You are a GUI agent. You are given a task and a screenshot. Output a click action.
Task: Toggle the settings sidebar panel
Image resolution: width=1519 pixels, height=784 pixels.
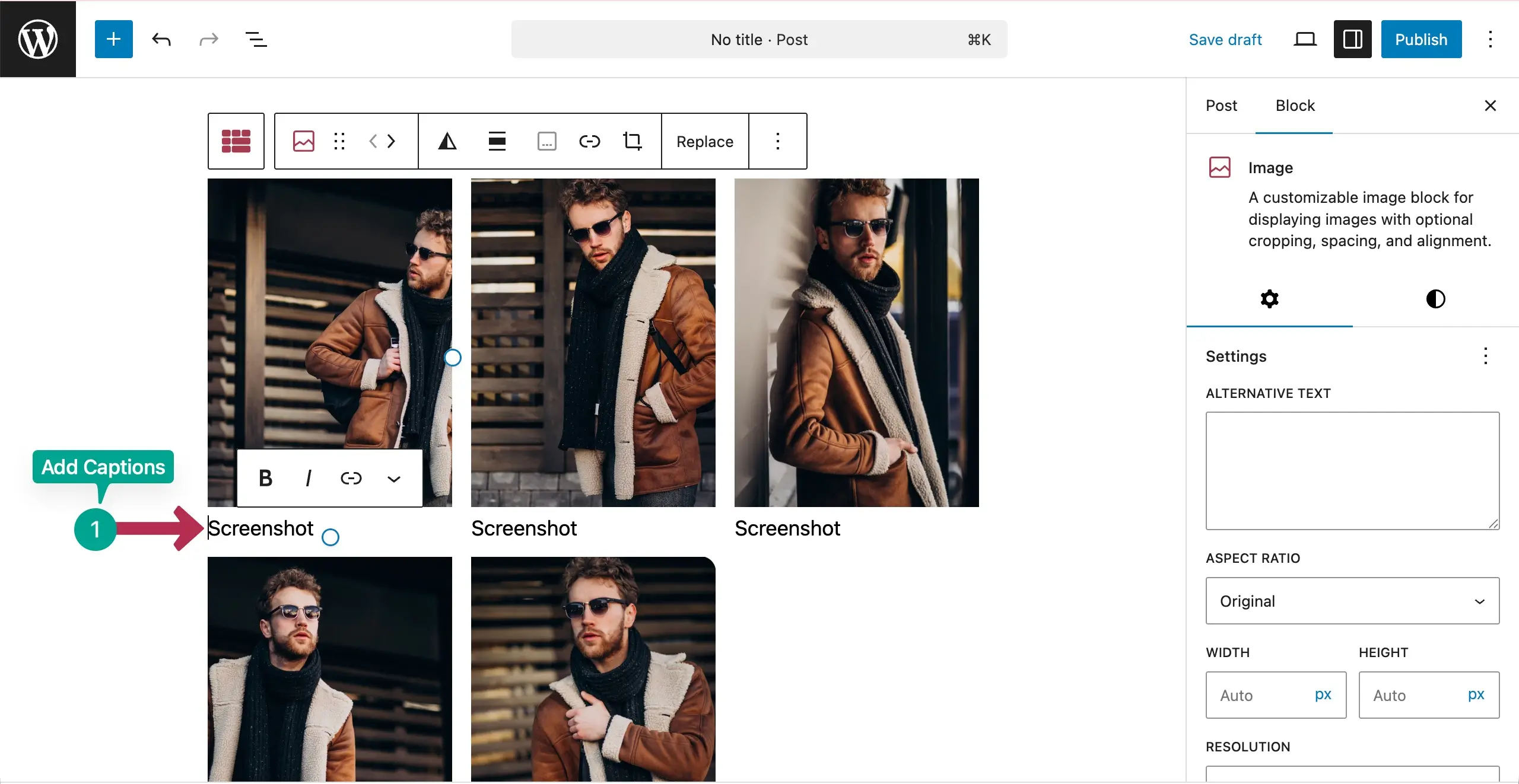point(1352,39)
